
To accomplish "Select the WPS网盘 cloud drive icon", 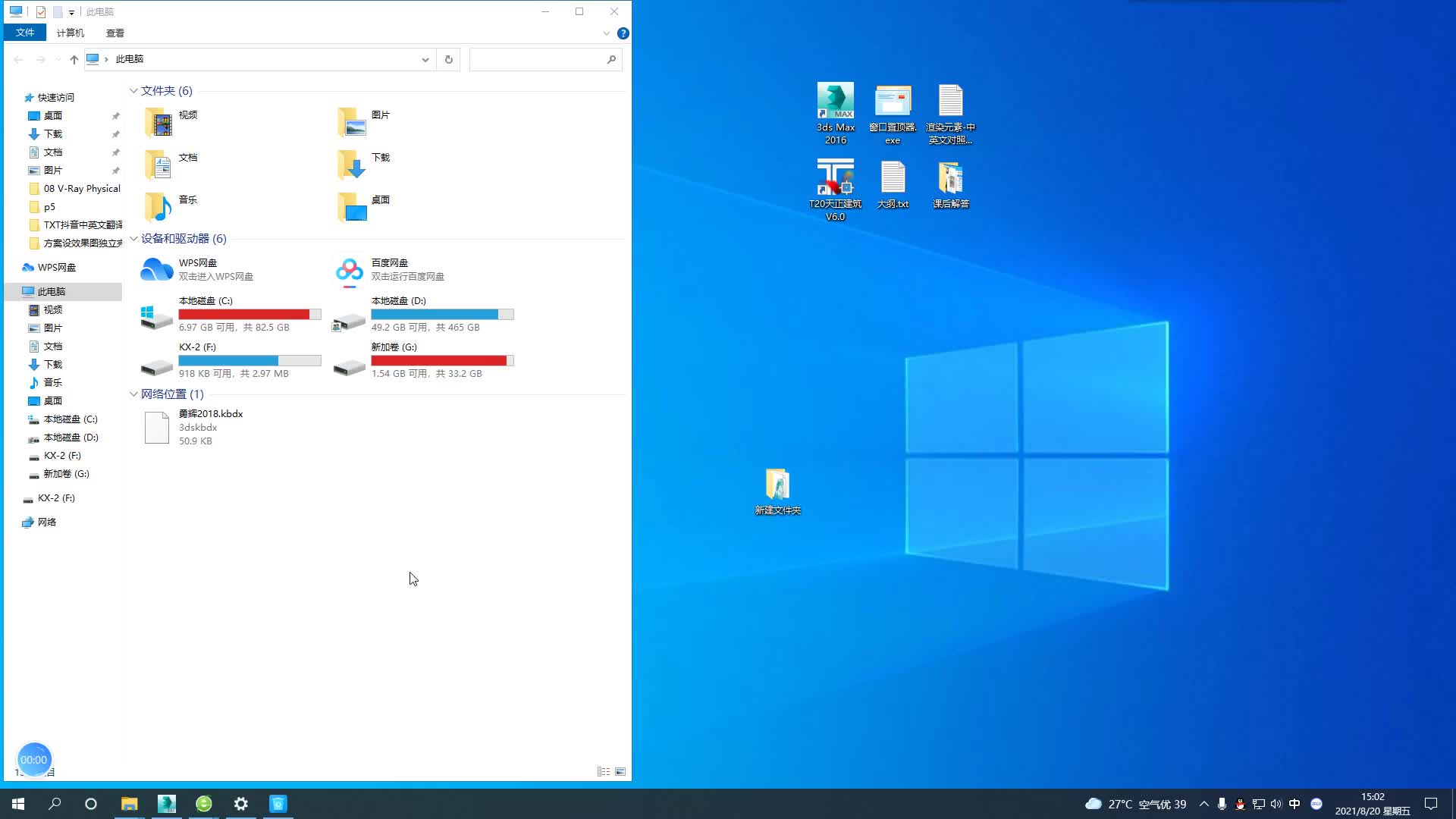I will pyautogui.click(x=157, y=269).
